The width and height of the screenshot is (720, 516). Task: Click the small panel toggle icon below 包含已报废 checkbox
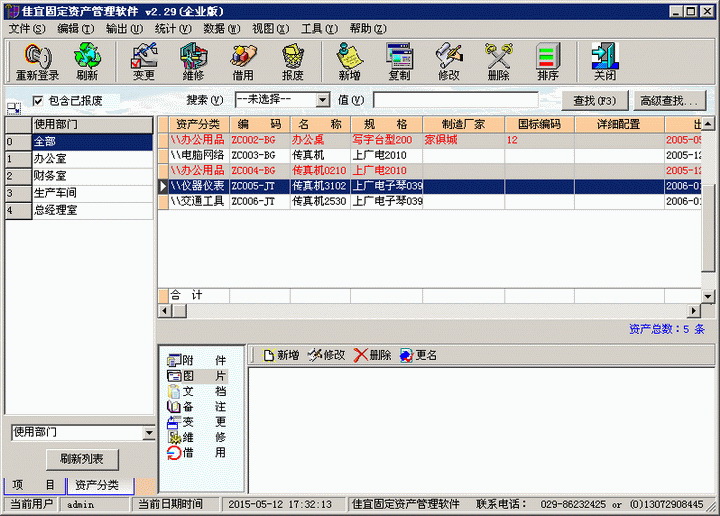pyautogui.click(x=13, y=109)
